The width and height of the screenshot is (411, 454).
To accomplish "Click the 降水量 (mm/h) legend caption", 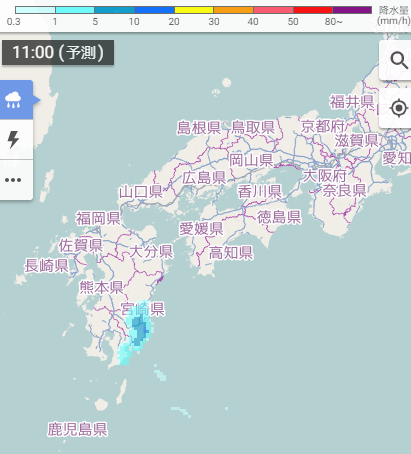I will tap(393, 15).
